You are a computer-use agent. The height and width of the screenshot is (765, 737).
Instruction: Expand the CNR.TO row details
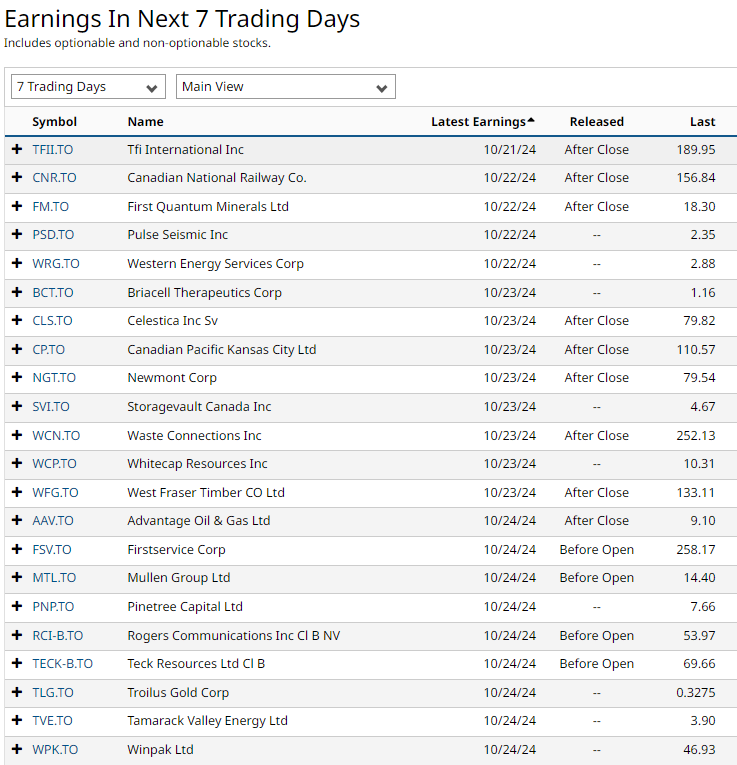[16, 178]
